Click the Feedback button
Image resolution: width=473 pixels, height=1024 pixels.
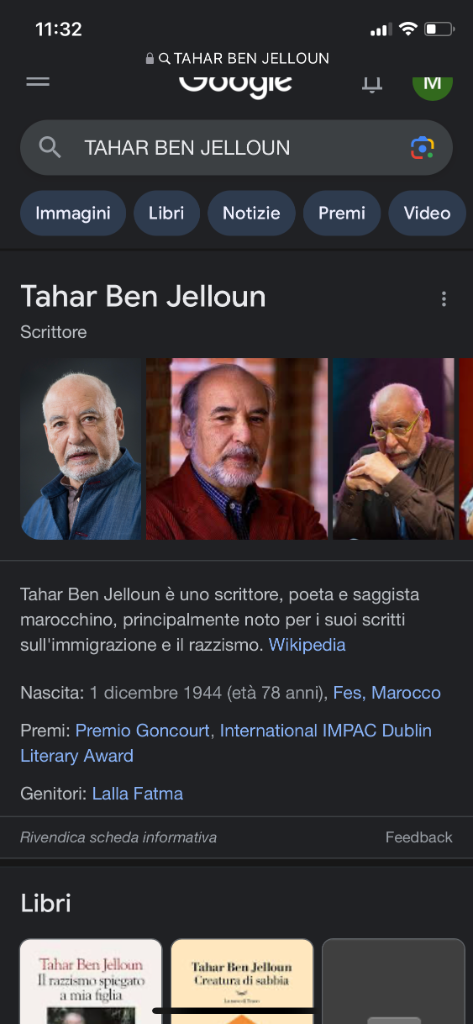tap(419, 837)
